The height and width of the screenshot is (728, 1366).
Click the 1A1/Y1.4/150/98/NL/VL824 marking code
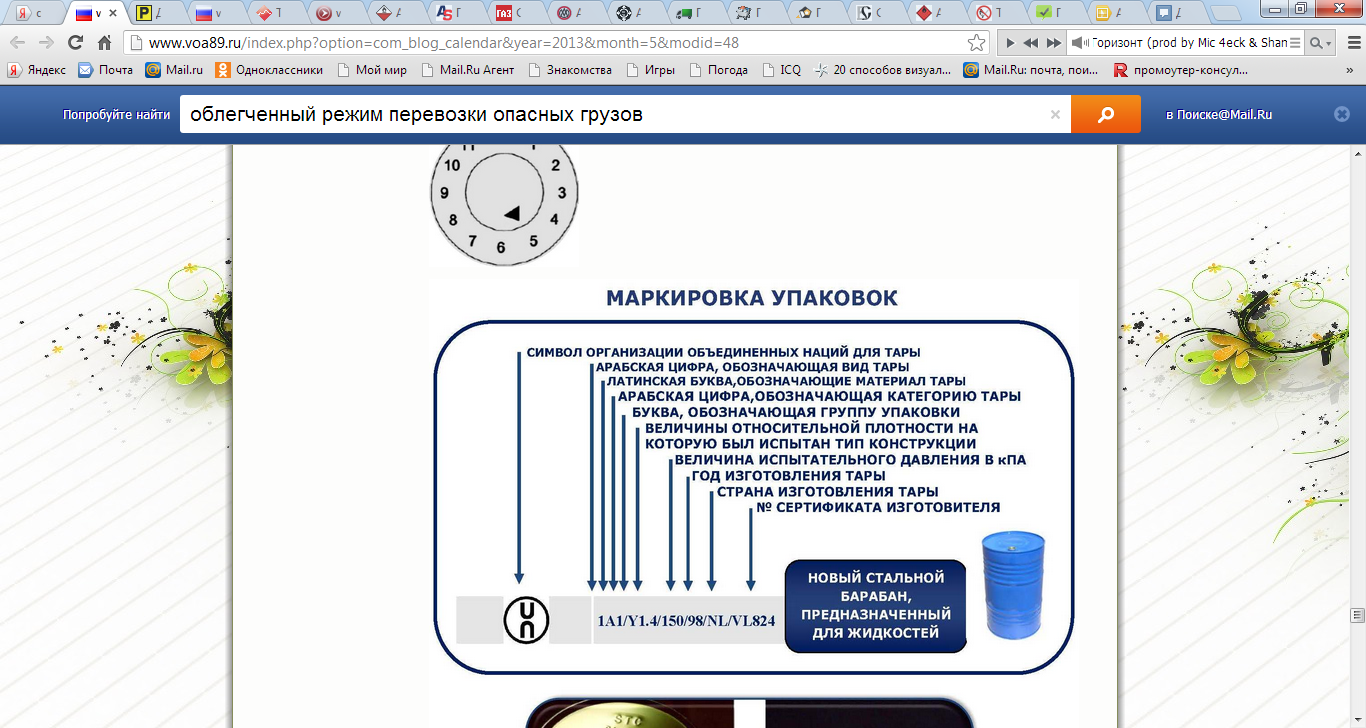click(x=686, y=621)
